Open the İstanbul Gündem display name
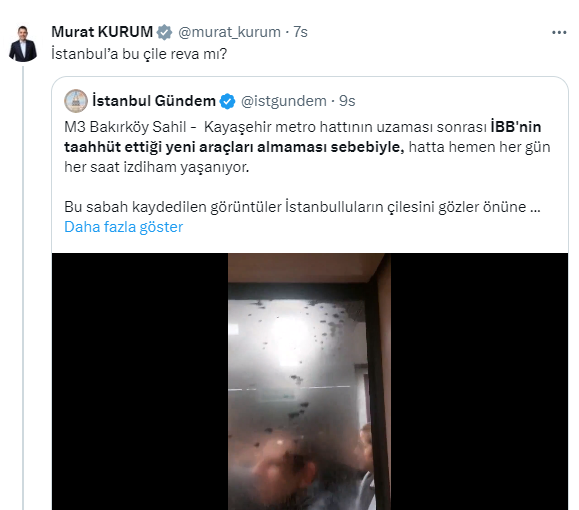The image size is (579, 510). click(x=154, y=101)
